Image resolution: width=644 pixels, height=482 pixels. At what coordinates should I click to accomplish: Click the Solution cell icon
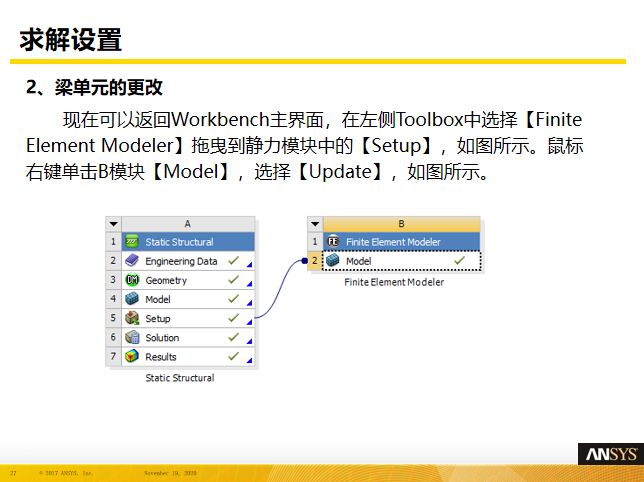pyautogui.click(x=132, y=338)
